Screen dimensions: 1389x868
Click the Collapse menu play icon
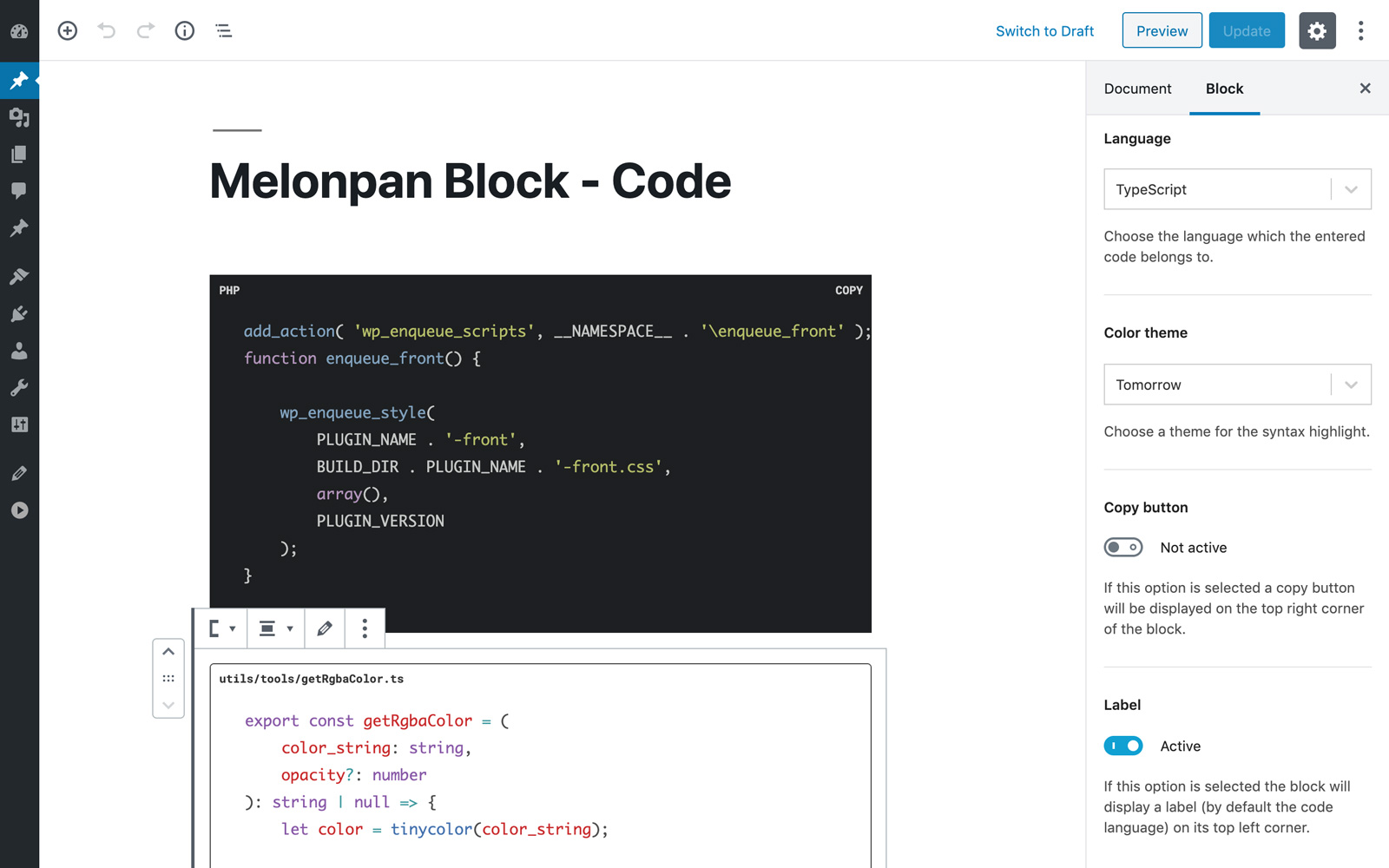(x=19, y=510)
